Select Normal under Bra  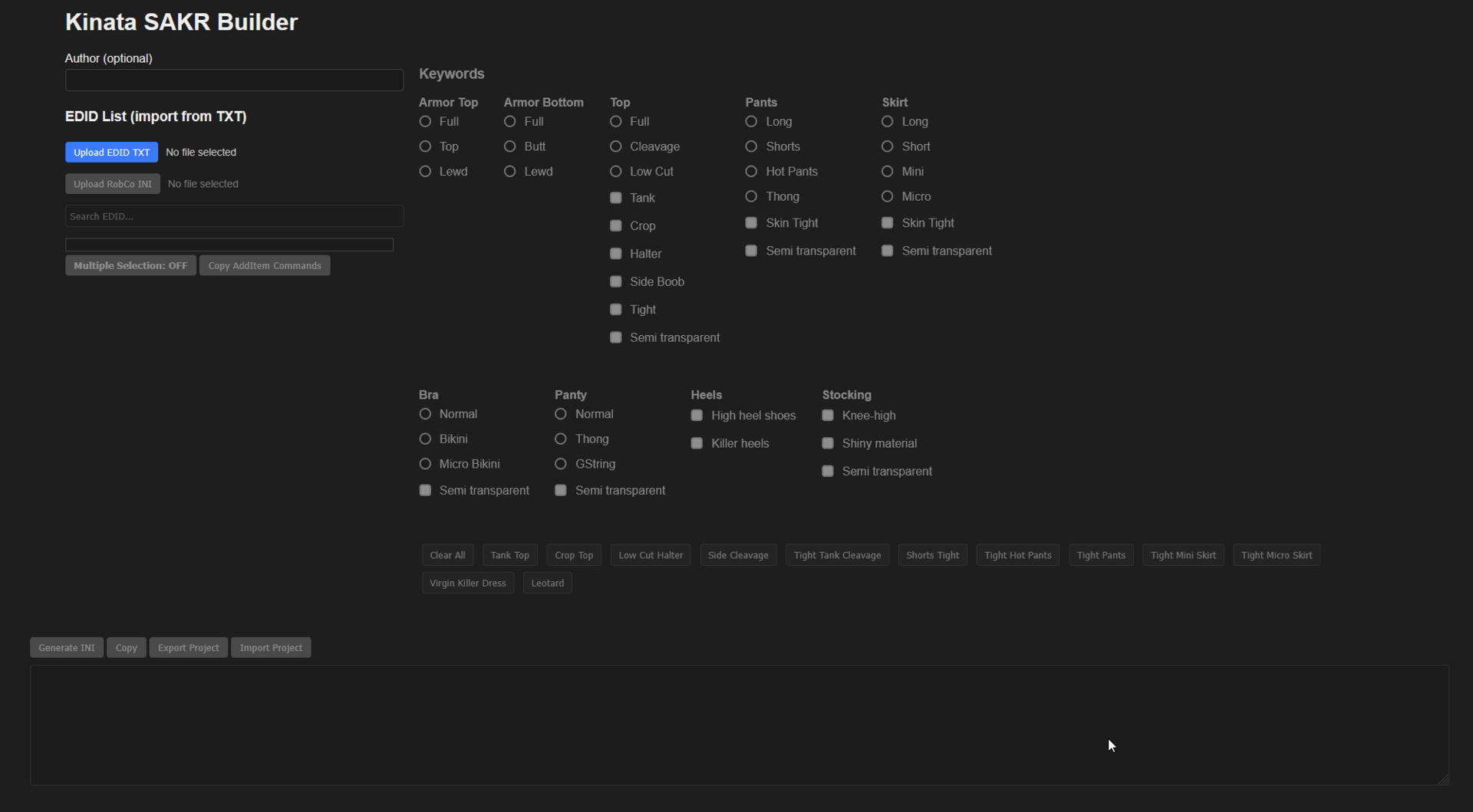click(425, 414)
